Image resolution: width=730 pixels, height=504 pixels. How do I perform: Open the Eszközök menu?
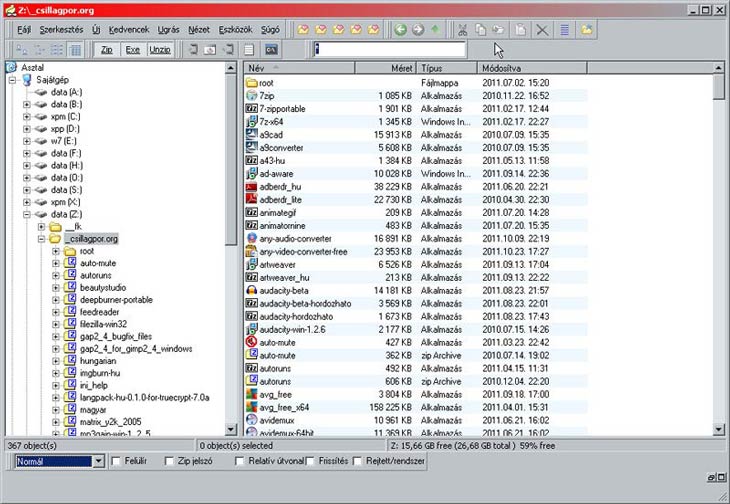[236, 30]
